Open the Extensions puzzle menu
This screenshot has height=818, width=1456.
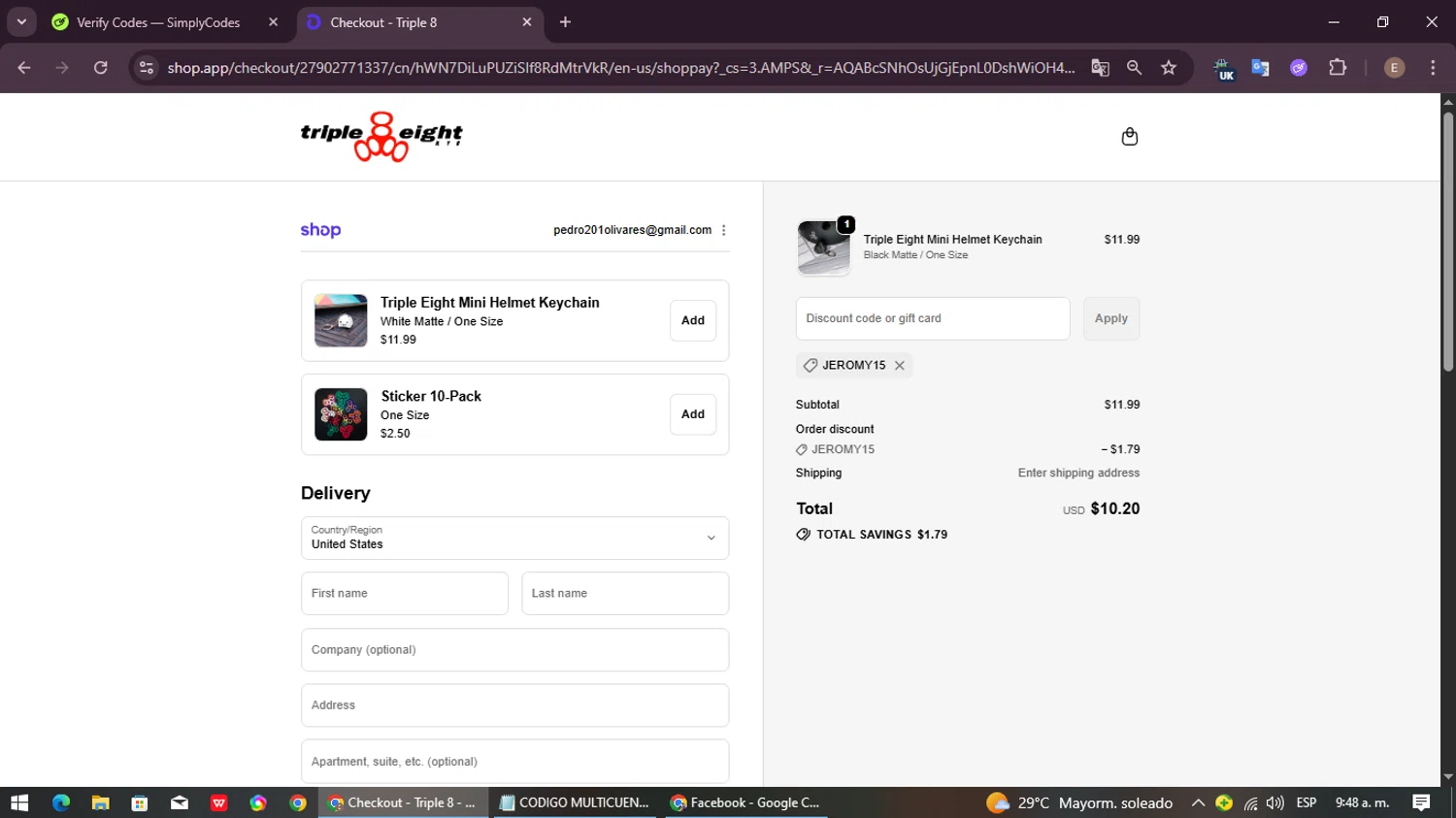pos(1338,68)
